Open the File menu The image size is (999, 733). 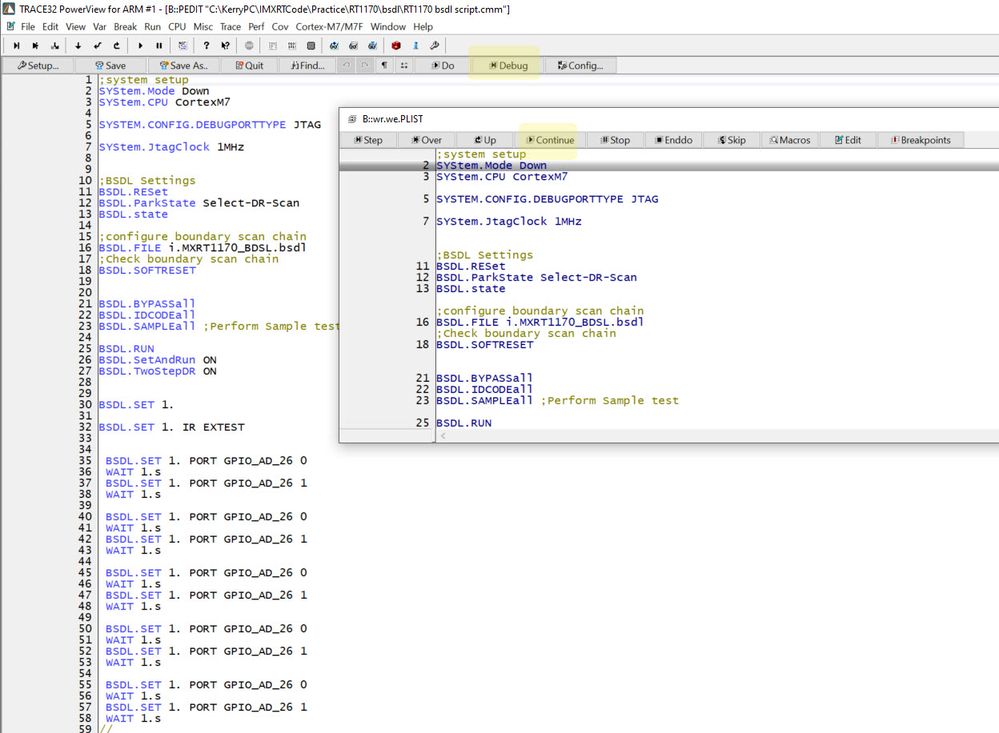pos(27,27)
